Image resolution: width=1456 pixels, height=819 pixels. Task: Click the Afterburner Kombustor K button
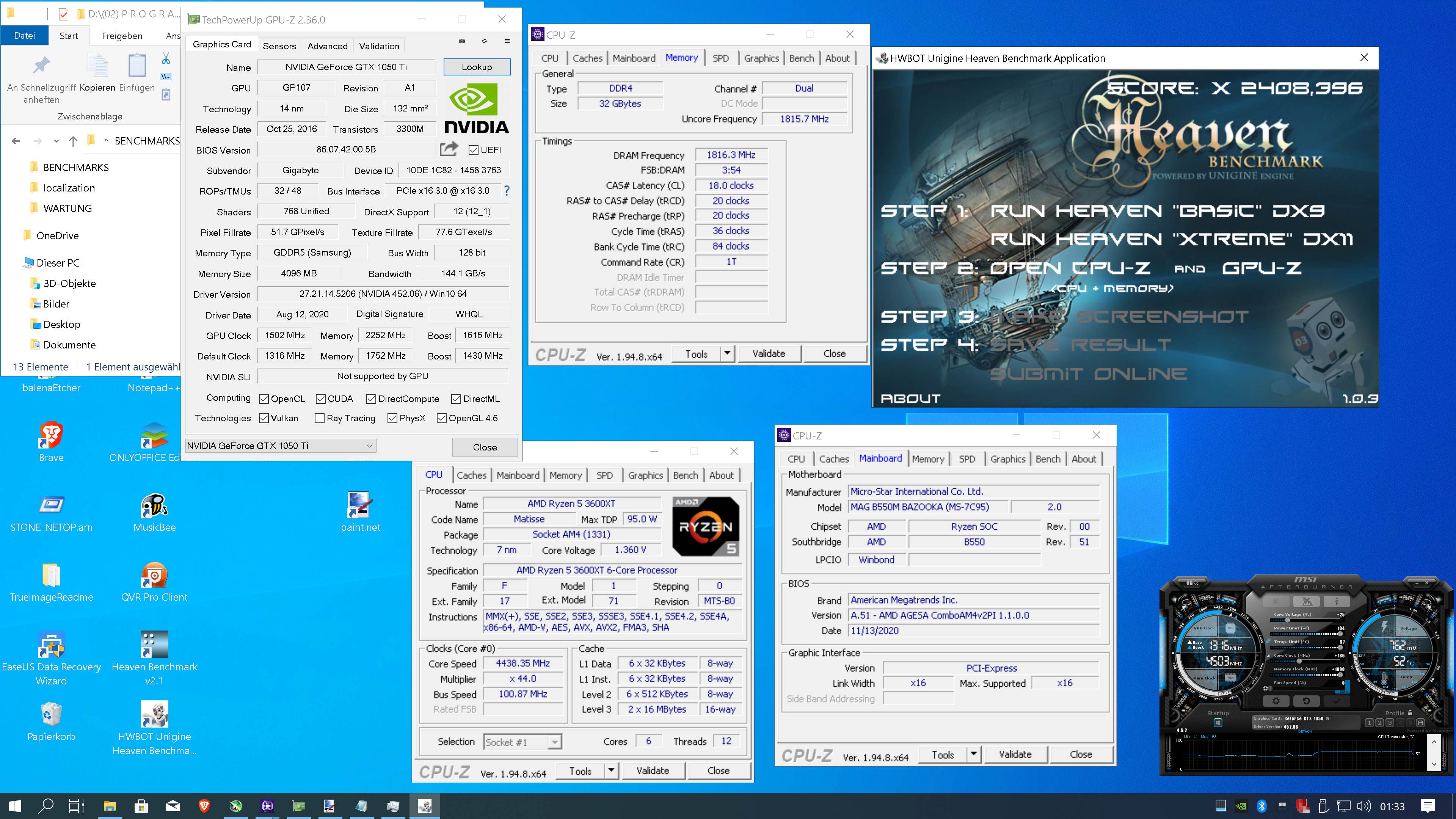coord(1276,601)
